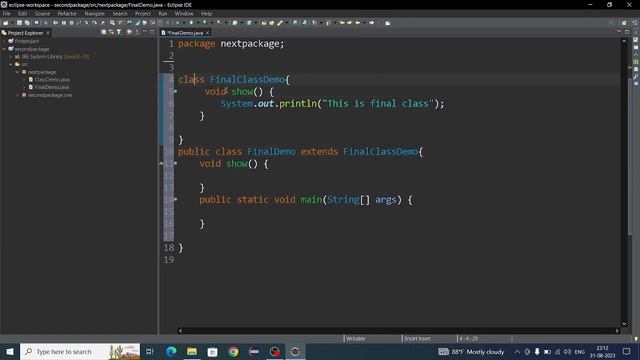Click the editor scrollbar up arrow
This screenshot has height=360, width=640.
pyautogui.click(x=624, y=41)
